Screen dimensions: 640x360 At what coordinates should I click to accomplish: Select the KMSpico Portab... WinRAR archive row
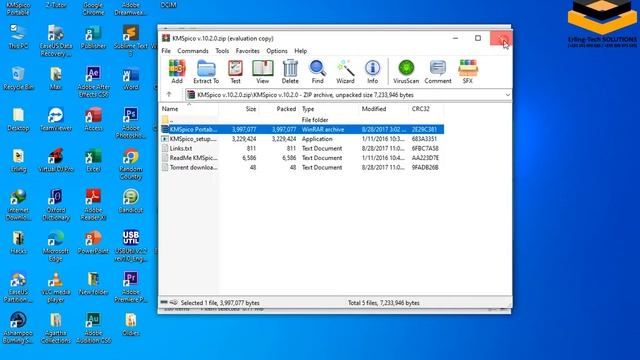[302, 129]
